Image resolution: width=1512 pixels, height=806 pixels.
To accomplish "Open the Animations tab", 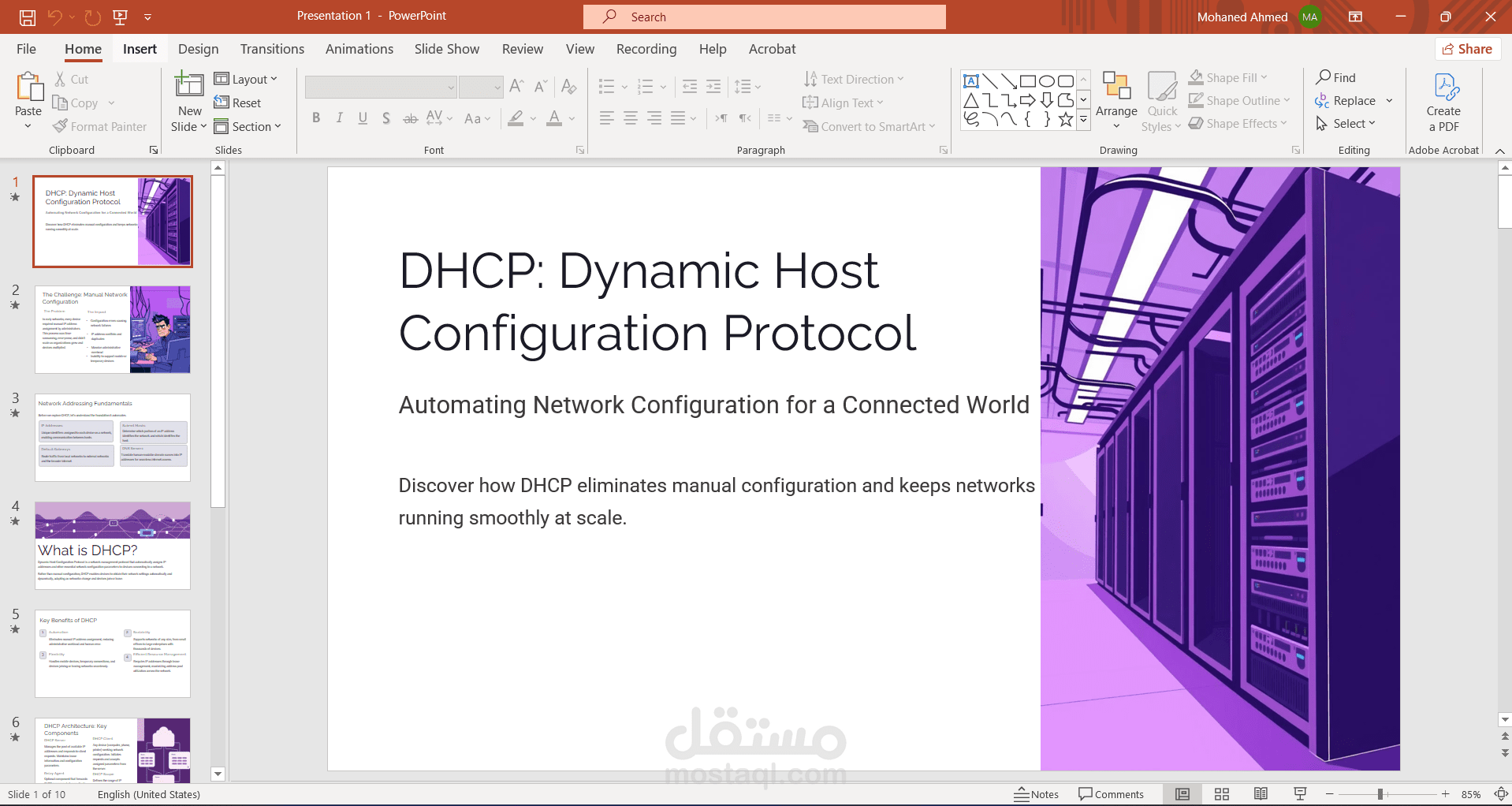I will [359, 49].
